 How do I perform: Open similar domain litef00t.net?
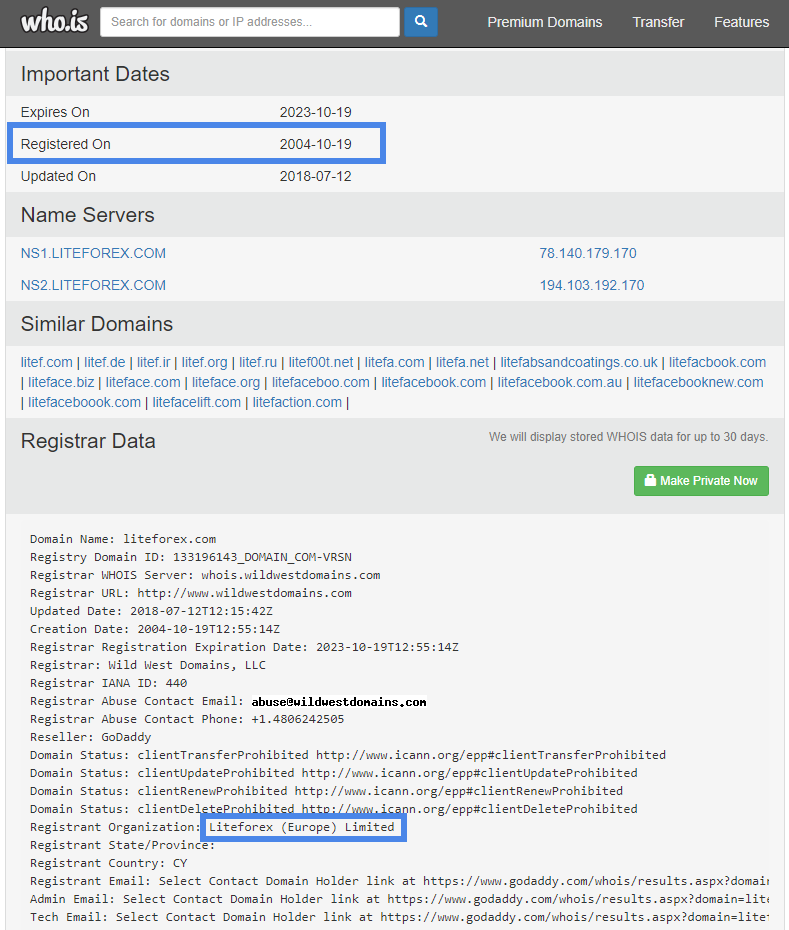click(321, 362)
